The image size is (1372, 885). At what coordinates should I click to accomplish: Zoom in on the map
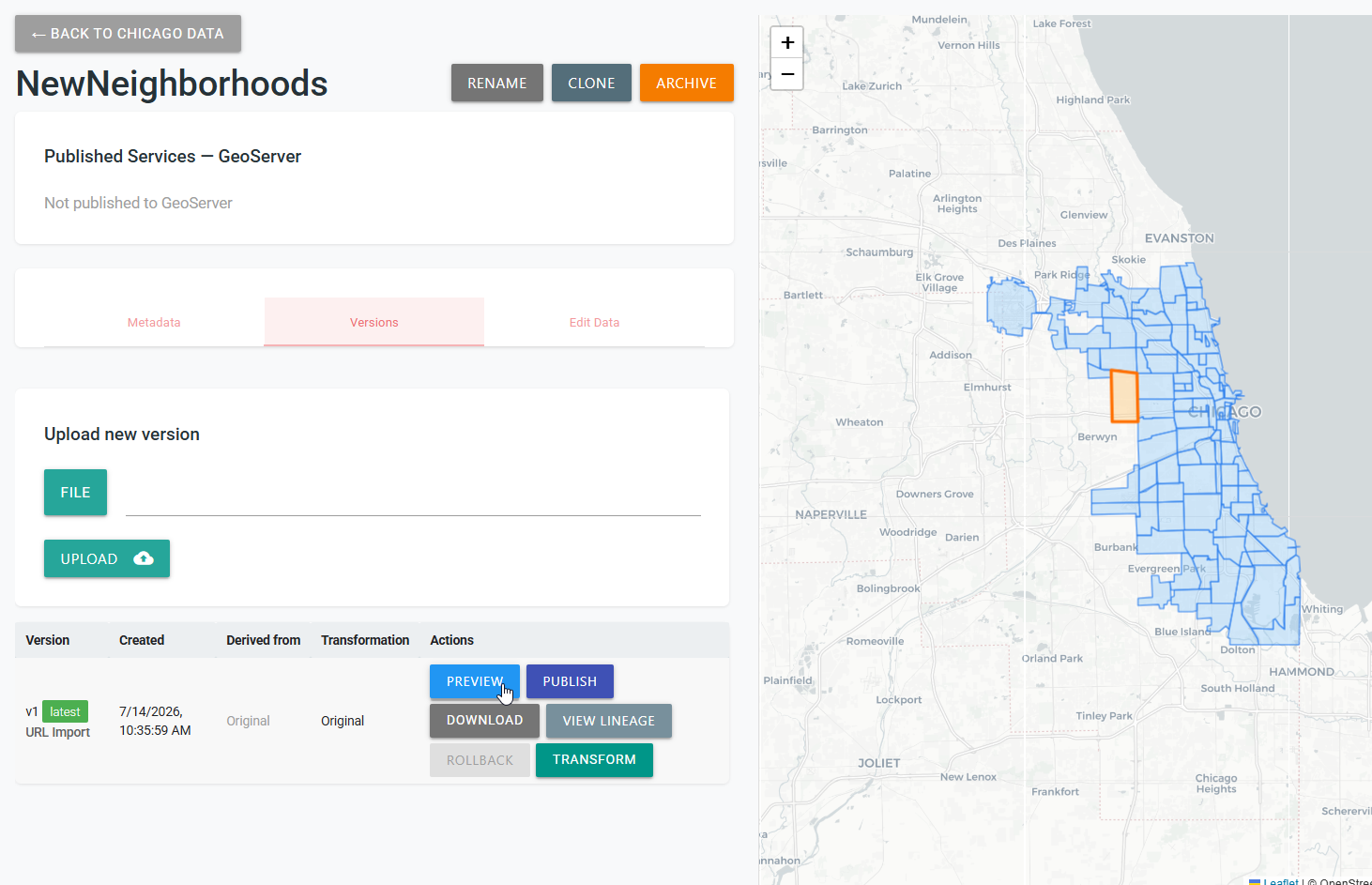(787, 42)
